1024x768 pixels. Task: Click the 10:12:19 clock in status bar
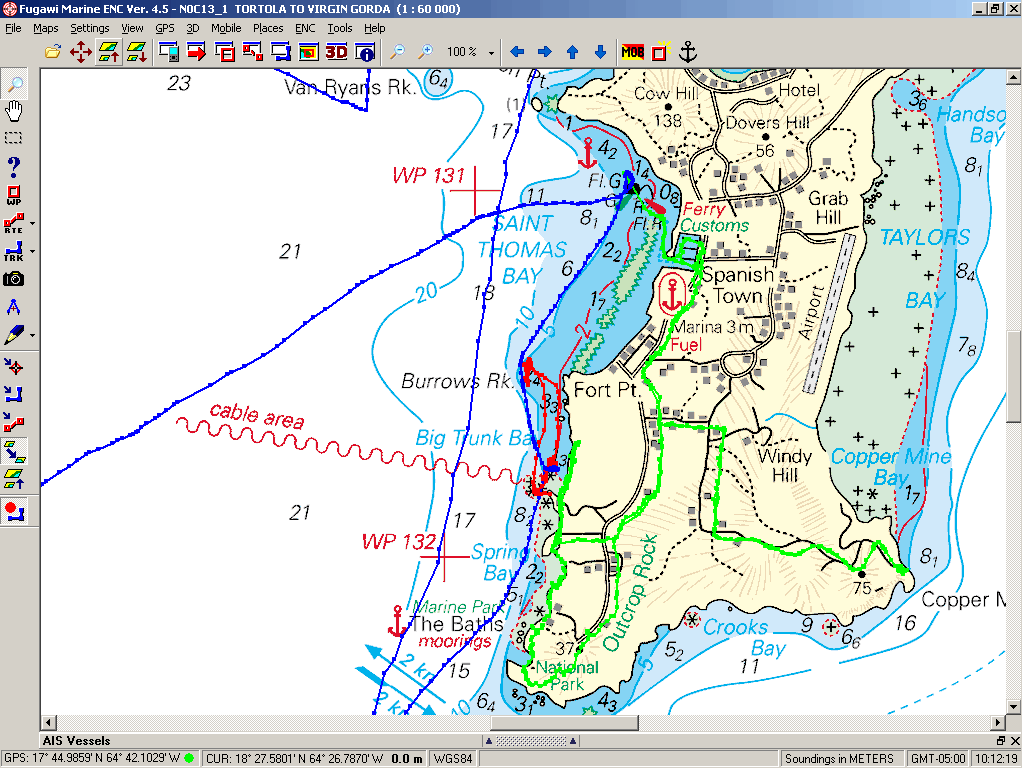pos(996,758)
